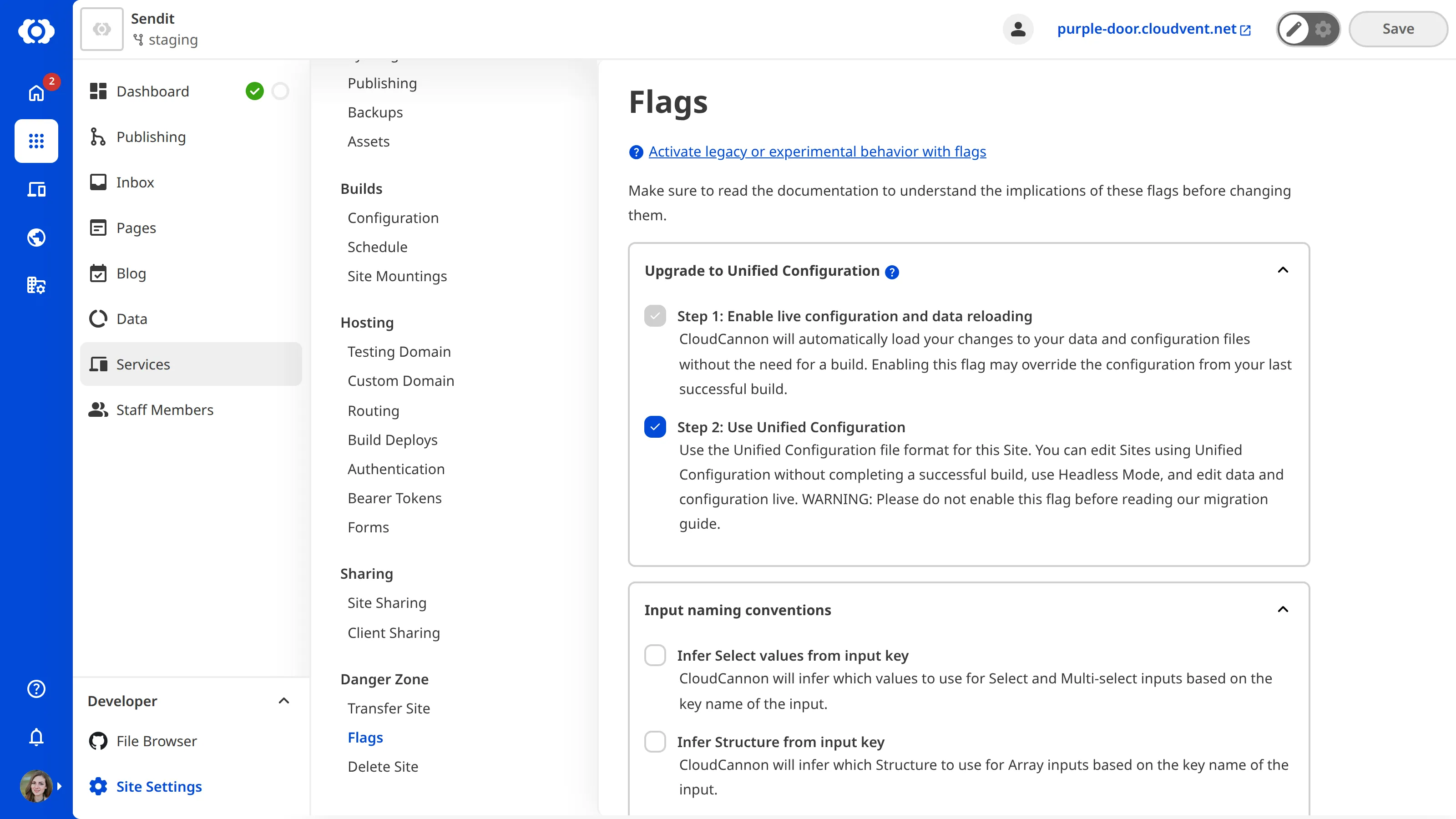Select the Flags settings item

365,738
